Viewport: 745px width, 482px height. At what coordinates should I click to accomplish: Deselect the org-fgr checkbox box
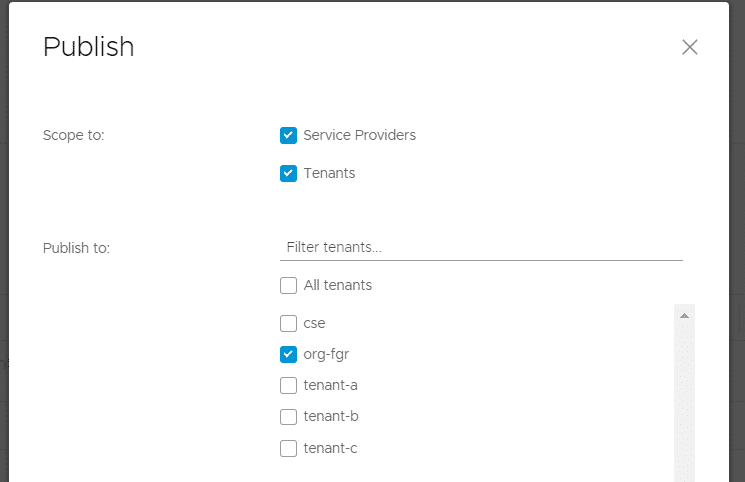click(x=288, y=355)
